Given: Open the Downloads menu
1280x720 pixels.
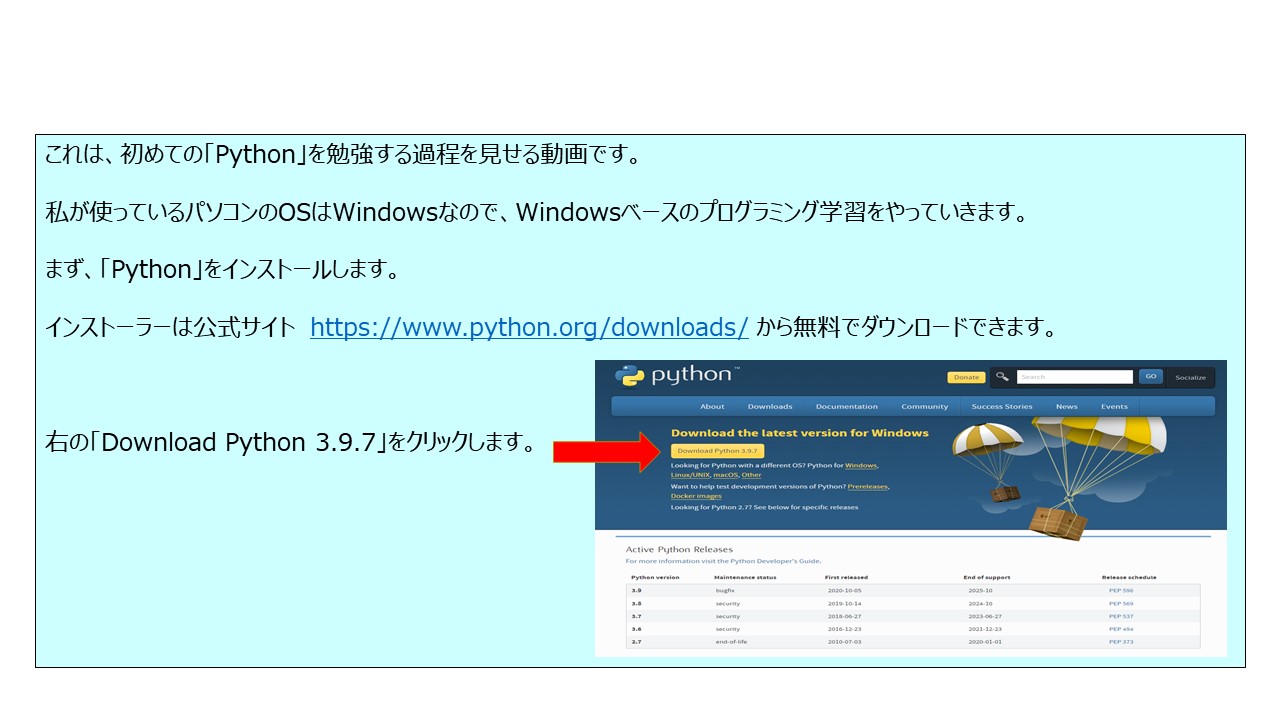Looking at the screenshot, I should coord(769,407).
